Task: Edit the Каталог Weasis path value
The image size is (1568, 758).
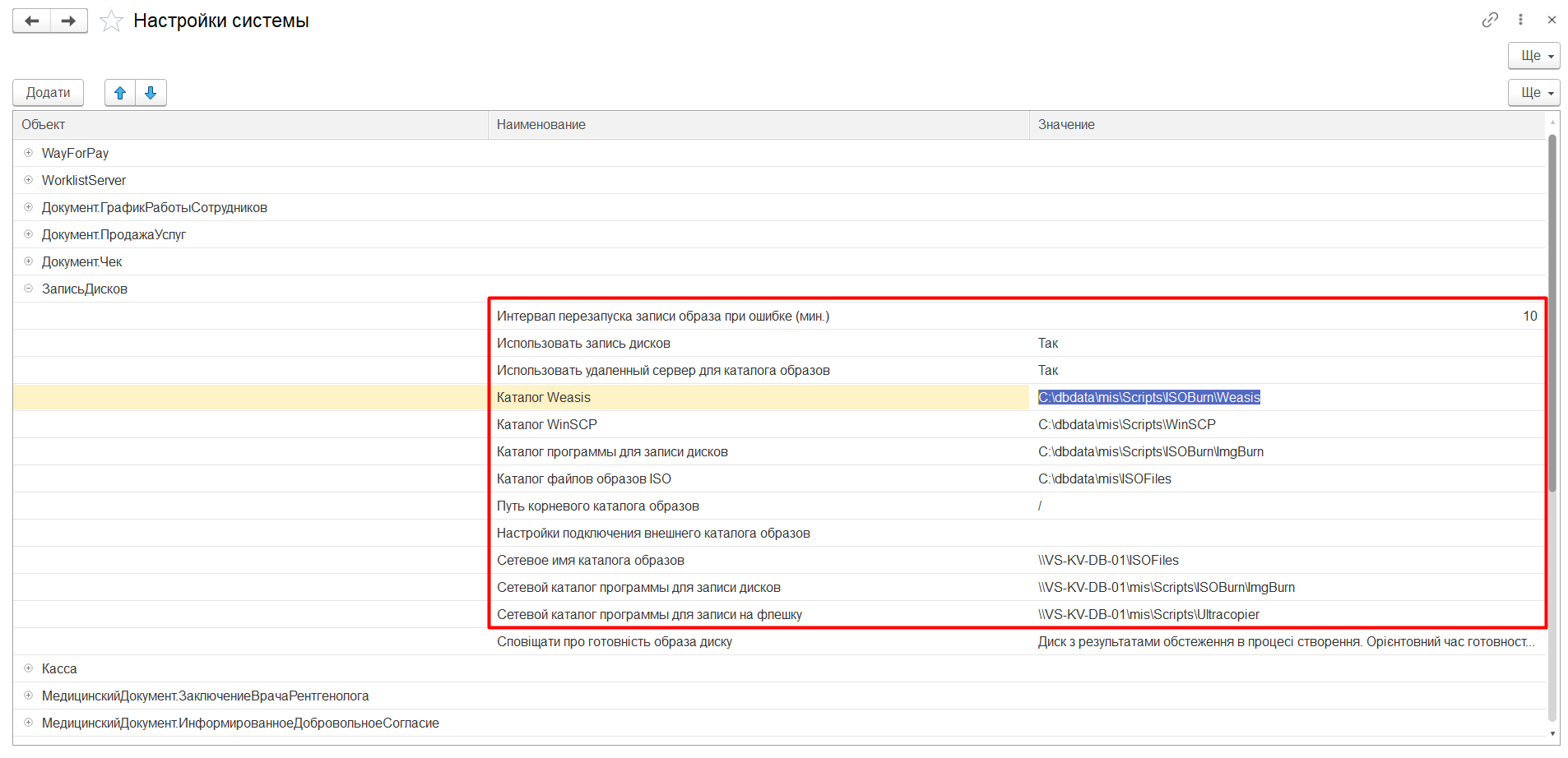Action: click(1148, 398)
